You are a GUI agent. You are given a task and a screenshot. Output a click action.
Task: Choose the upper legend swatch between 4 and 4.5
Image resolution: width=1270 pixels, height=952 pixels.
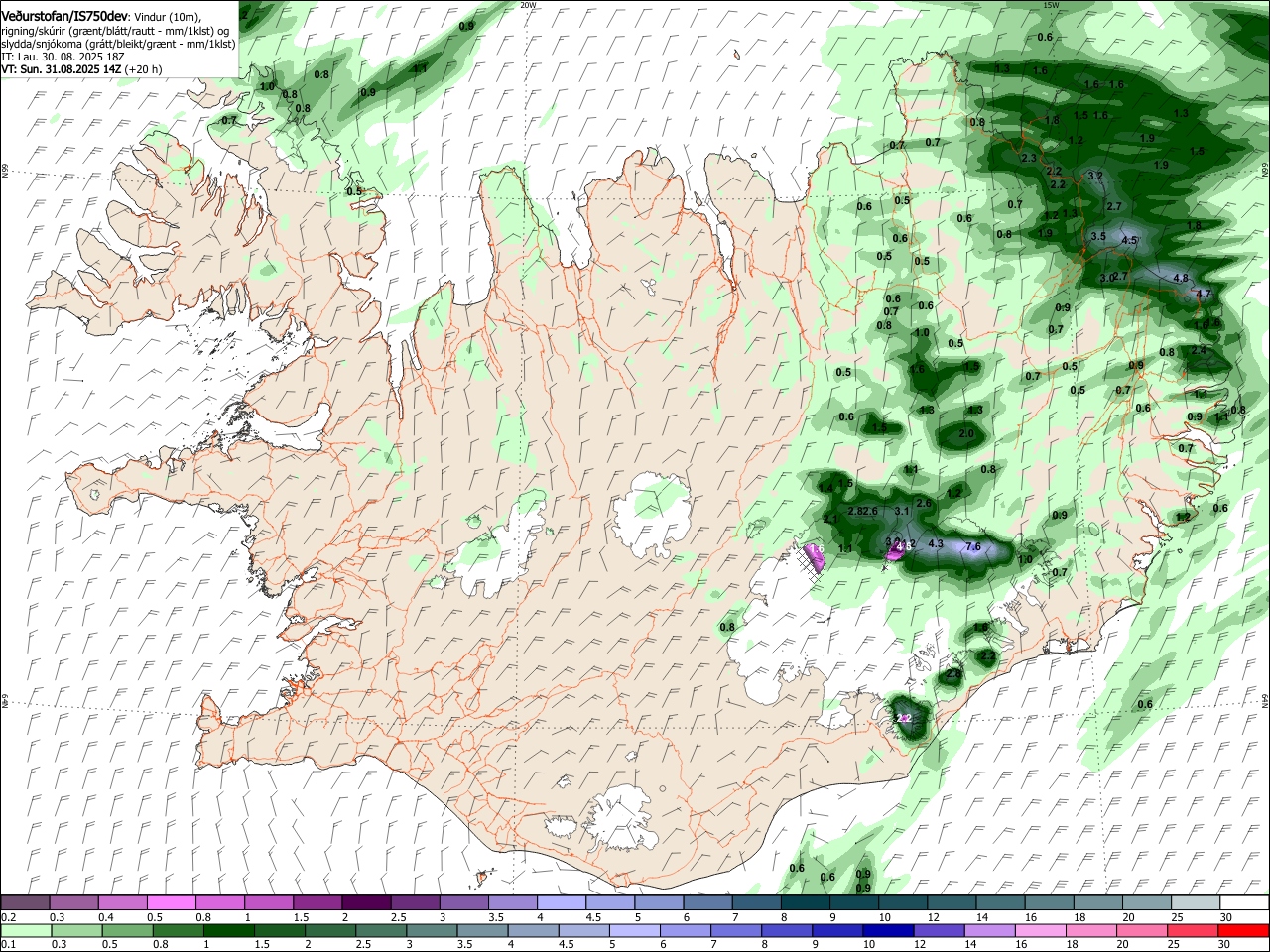coord(561,903)
